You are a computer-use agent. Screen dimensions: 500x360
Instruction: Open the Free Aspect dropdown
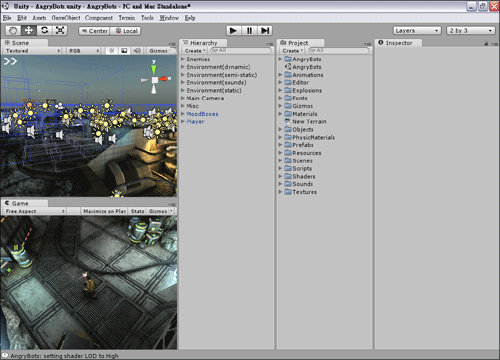(x=34, y=211)
